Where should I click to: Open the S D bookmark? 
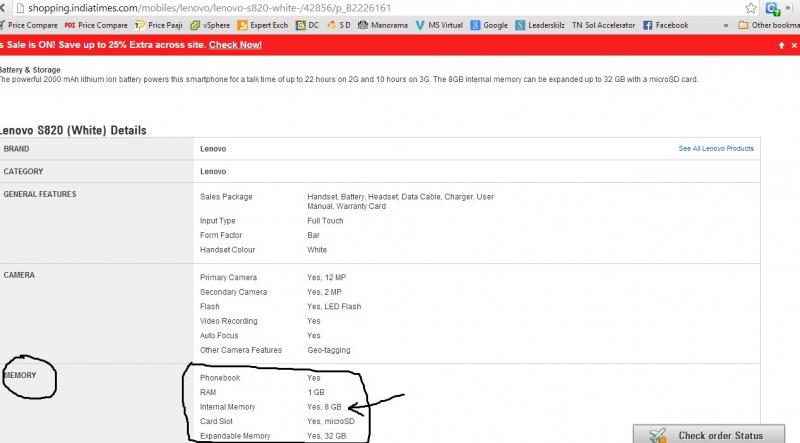pos(339,25)
